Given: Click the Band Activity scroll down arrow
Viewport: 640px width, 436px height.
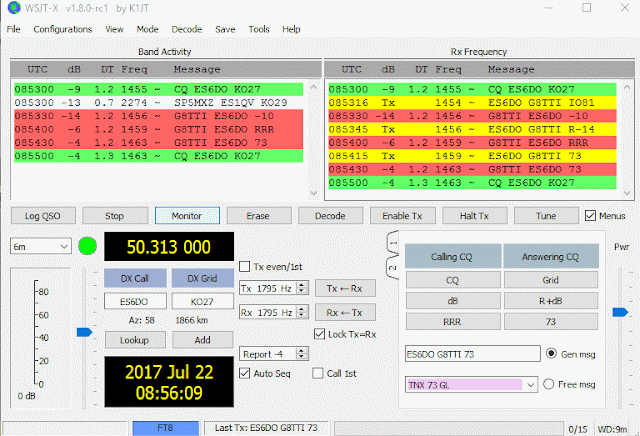Looking at the screenshot, I should 313,193.
